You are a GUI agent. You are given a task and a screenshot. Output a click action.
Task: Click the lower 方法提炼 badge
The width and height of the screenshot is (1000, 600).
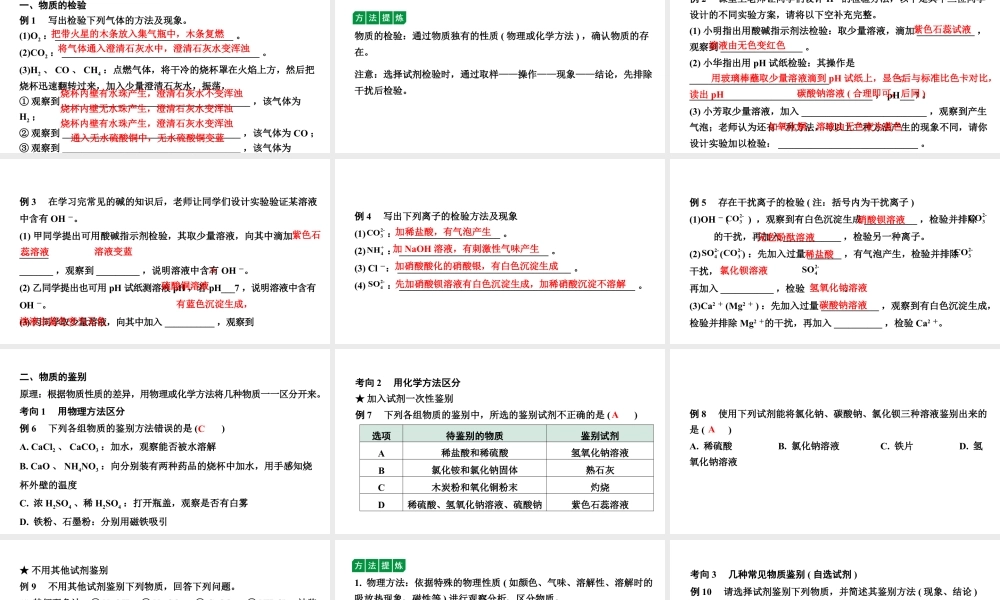click(379, 564)
